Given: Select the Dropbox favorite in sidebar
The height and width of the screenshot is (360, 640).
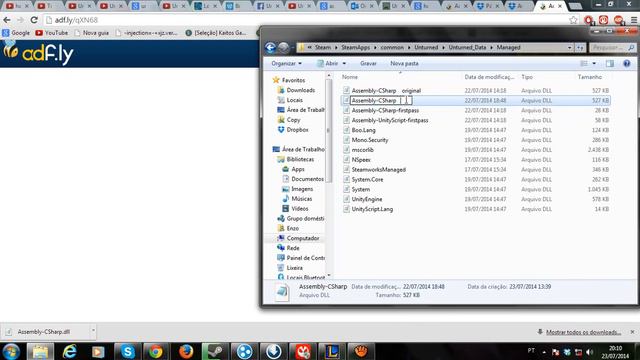Looking at the screenshot, I should coord(297,130).
